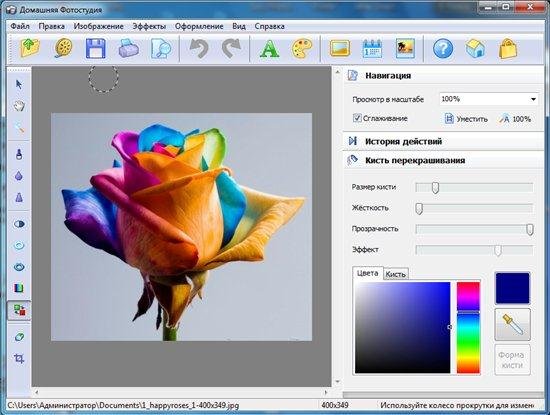
Task: Open the Просмотр в масштабе 100% dropdown
Action: [x=489, y=99]
